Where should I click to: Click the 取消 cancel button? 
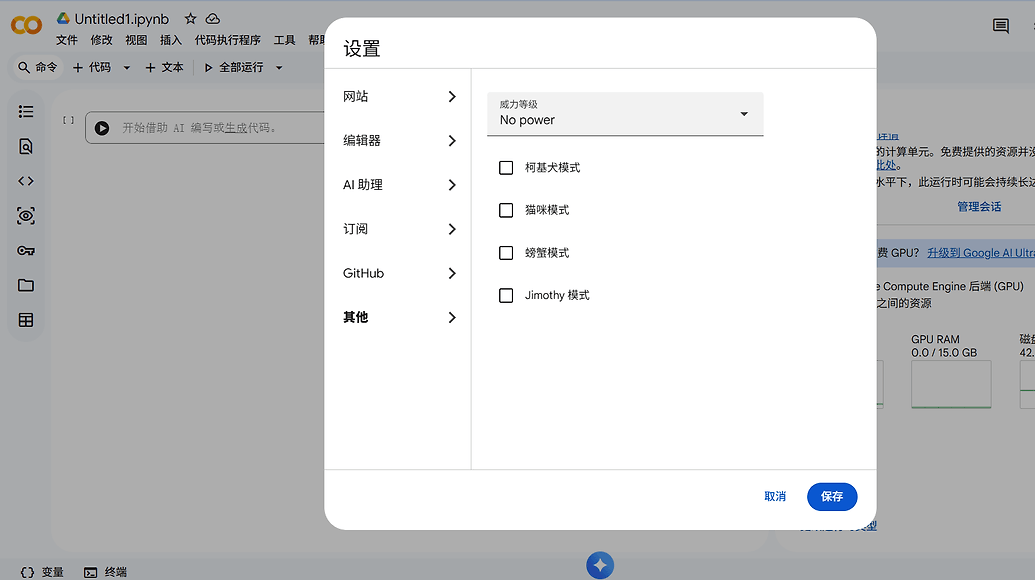pyautogui.click(x=775, y=496)
